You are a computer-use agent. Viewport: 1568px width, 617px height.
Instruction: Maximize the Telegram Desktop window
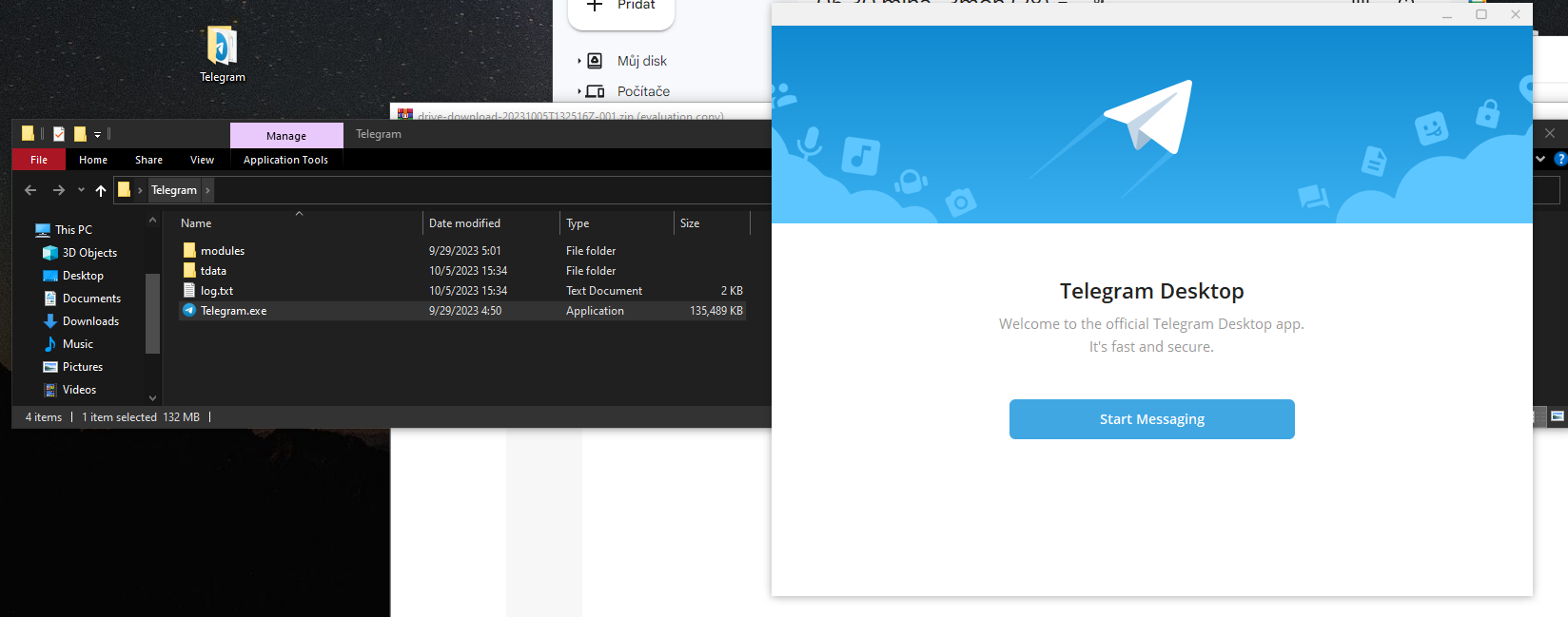1481,14
